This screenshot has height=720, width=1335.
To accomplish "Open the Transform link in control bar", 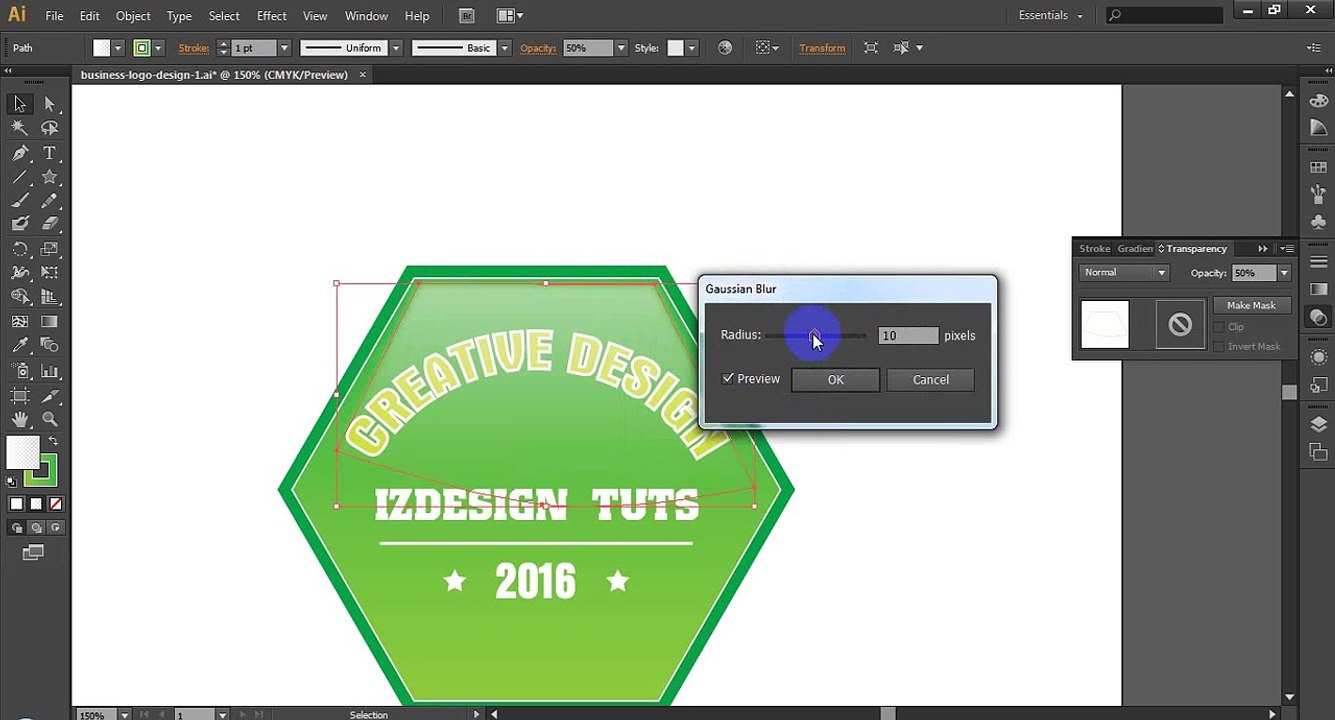I will click(x=822, y=48).
